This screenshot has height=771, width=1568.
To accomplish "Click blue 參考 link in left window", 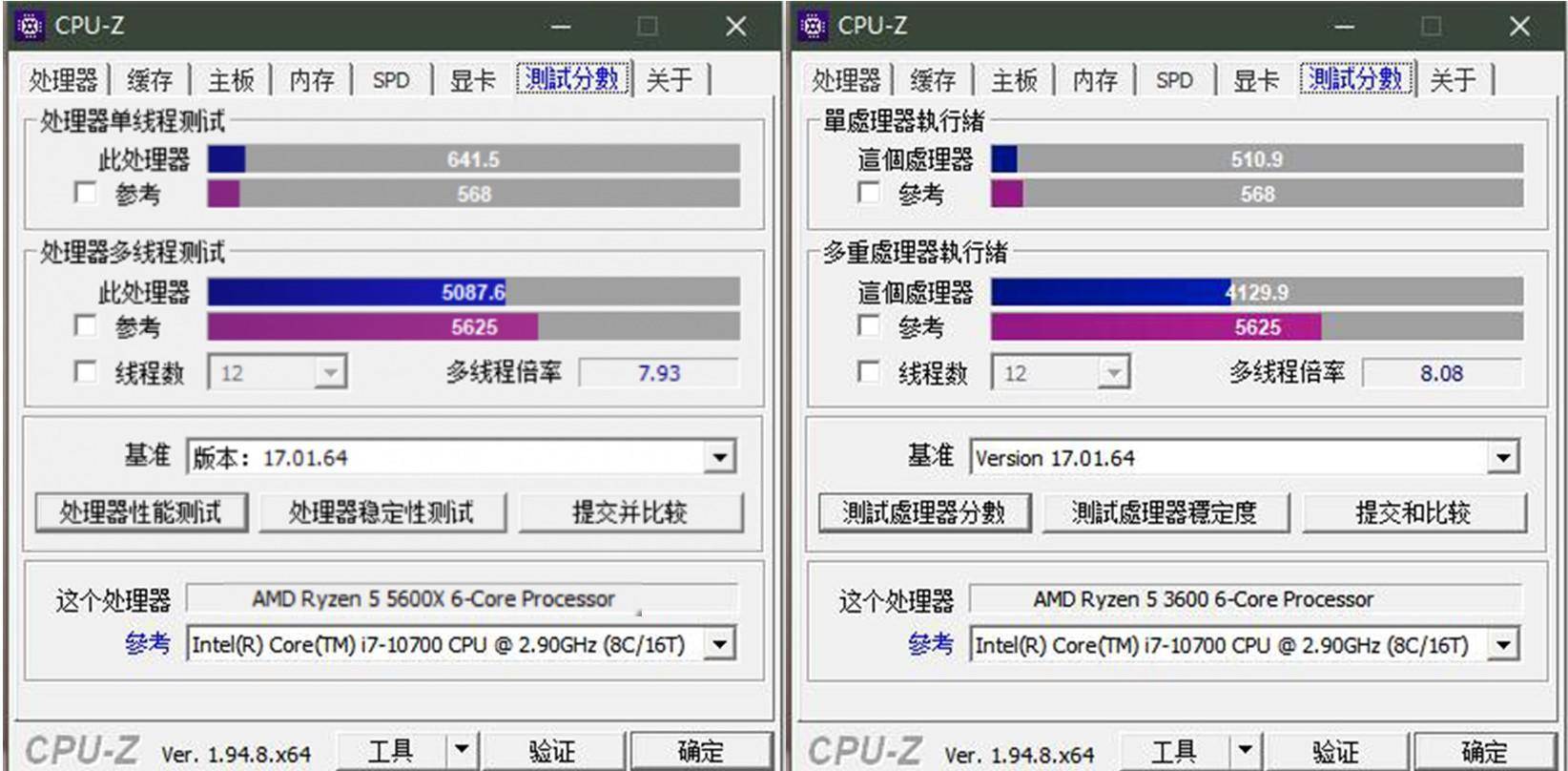I will 148,644.
